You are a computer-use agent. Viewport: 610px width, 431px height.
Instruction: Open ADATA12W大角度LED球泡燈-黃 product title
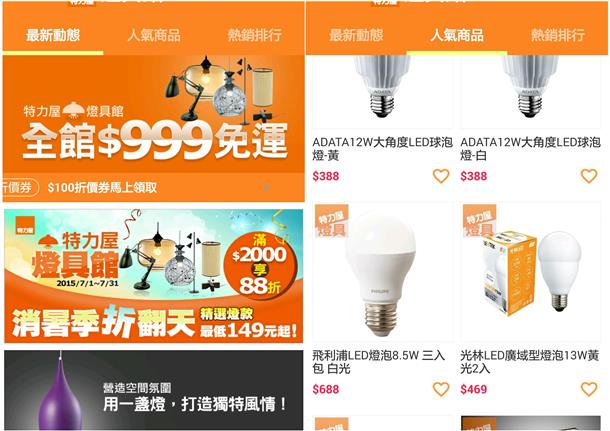point(382,149)
